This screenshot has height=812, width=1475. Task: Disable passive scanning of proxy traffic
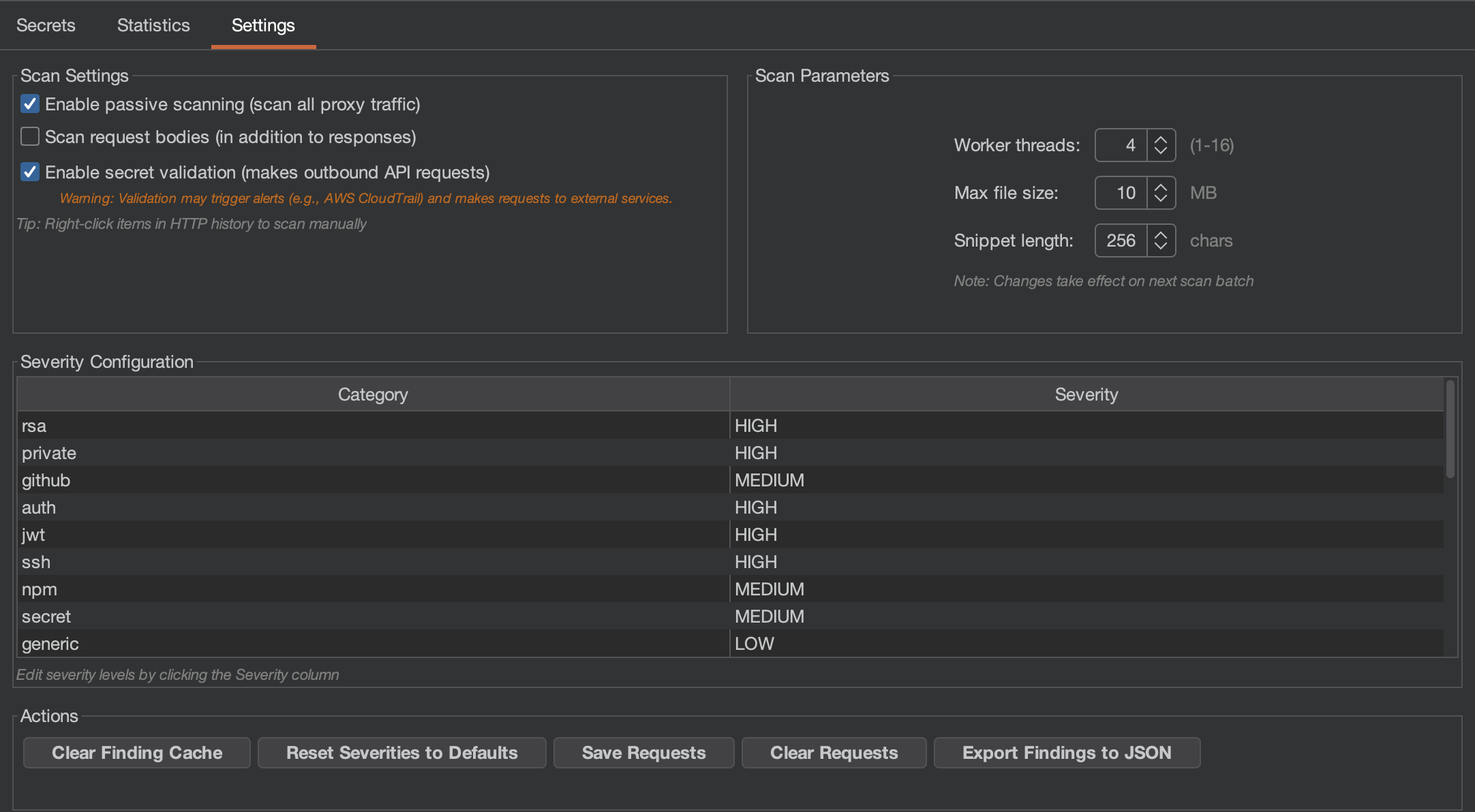pyautogui.click(x=29, y=104)
